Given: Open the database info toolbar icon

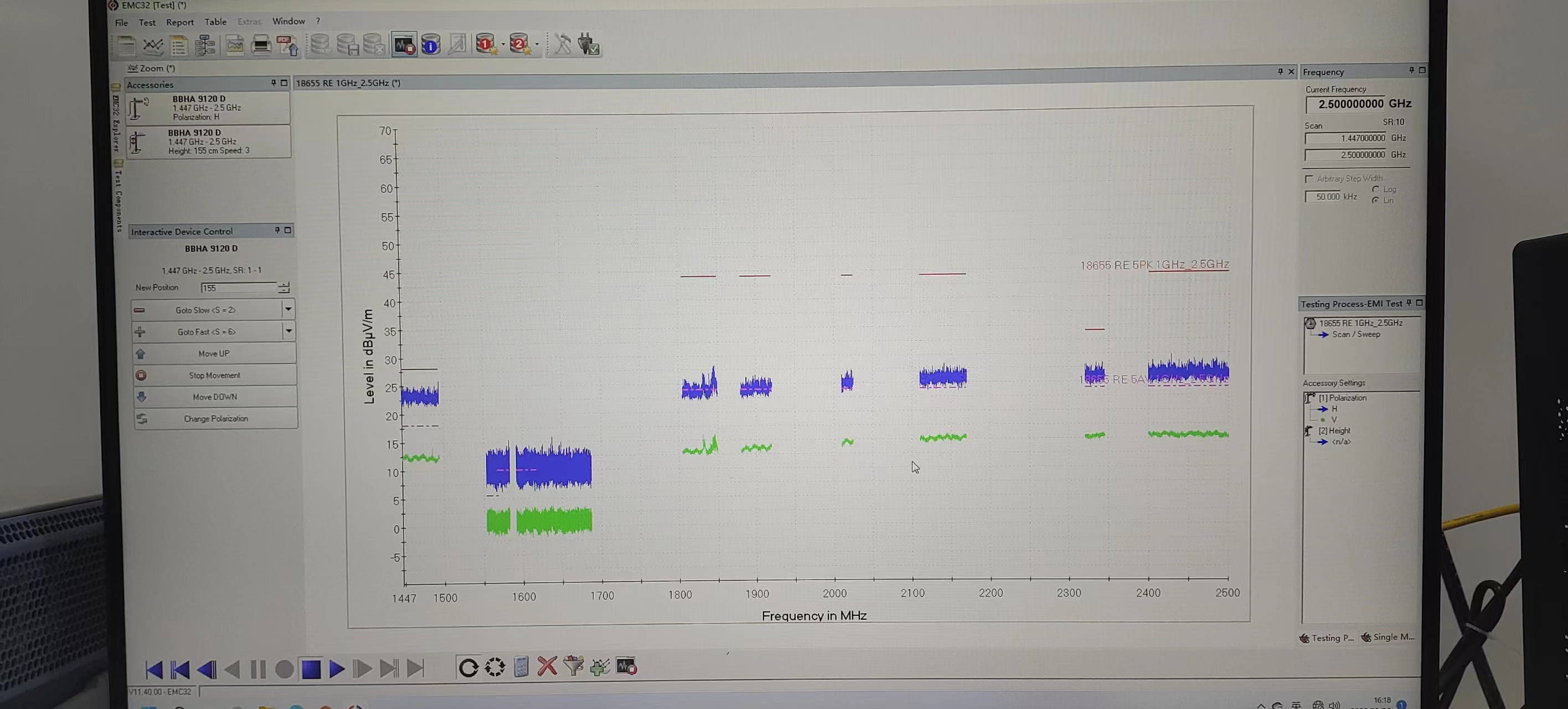Looking at the screenshot, I should click(x=430, y=44).
